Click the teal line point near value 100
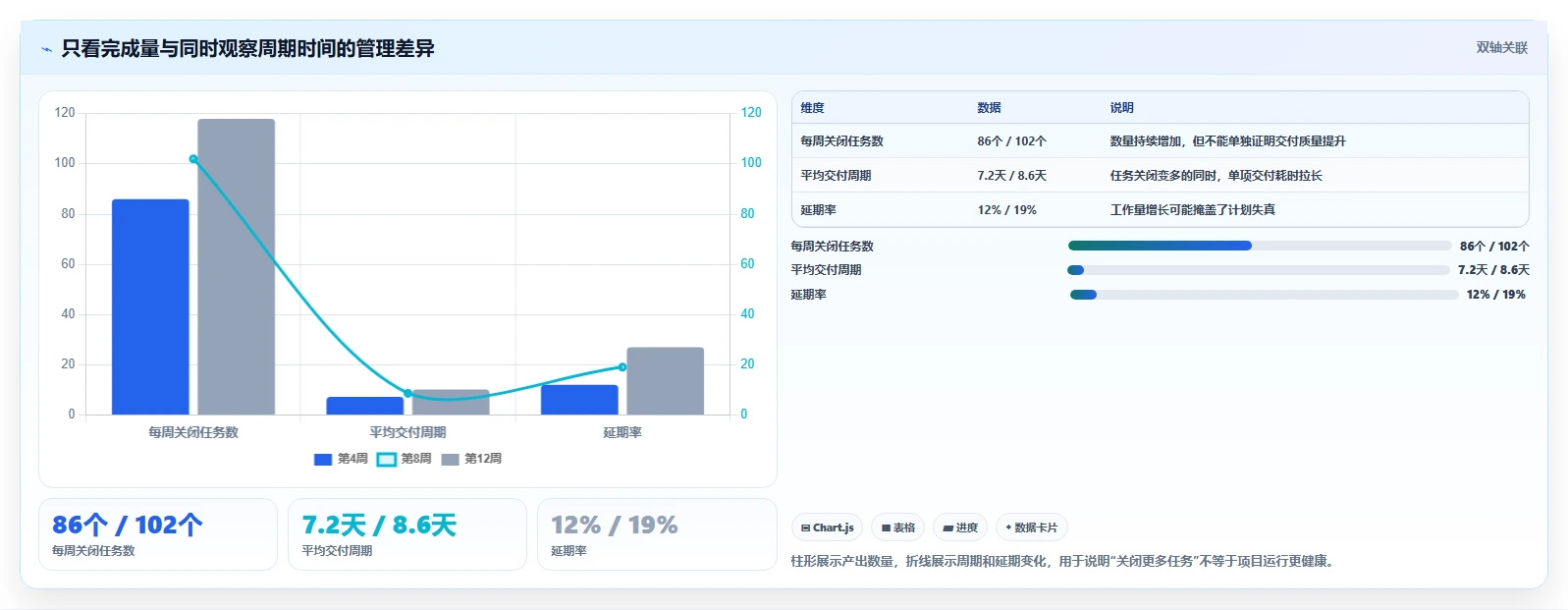This screenshot has width=1568, height=610. click(193, 159)
